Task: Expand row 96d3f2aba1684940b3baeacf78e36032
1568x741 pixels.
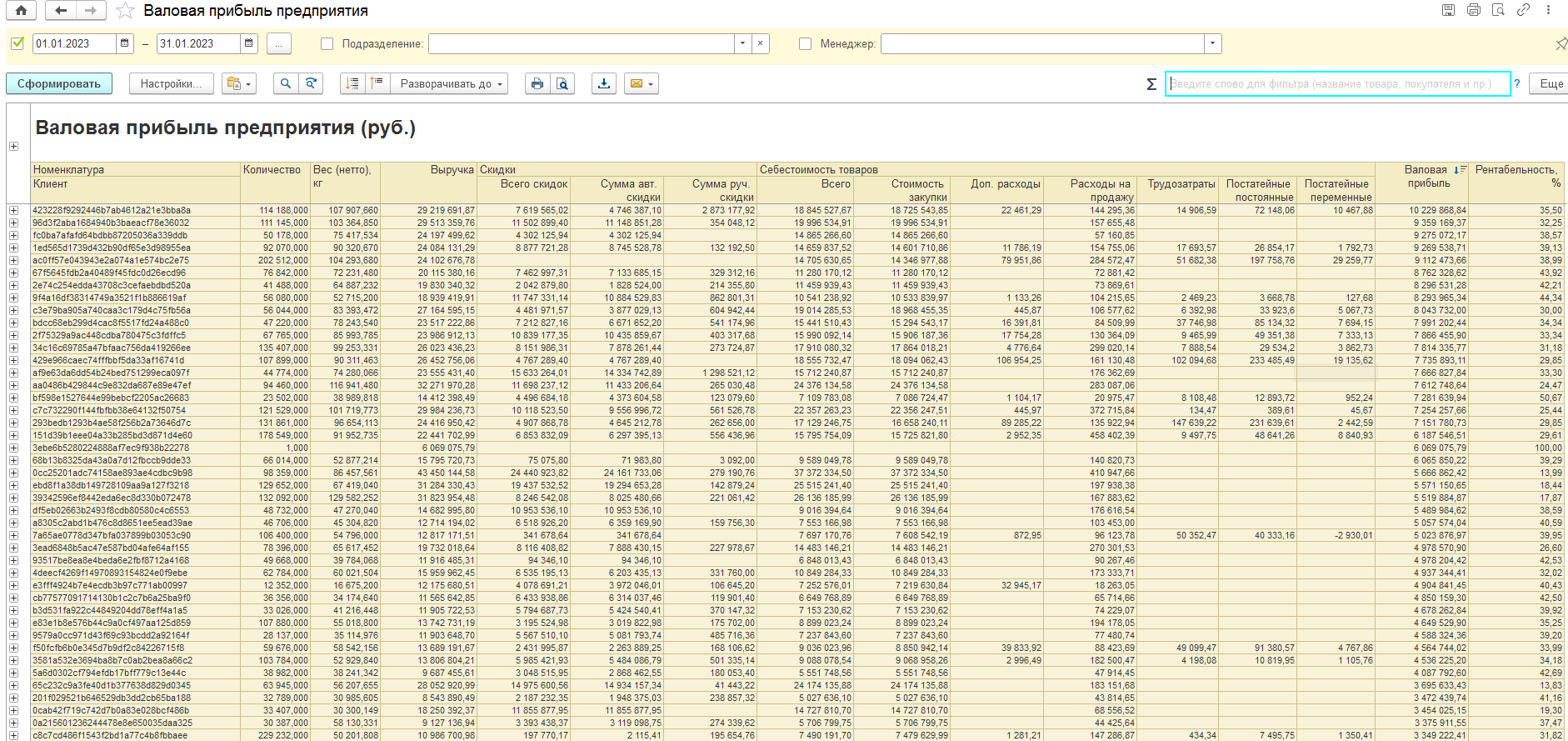Action: [x=13, y=223]
